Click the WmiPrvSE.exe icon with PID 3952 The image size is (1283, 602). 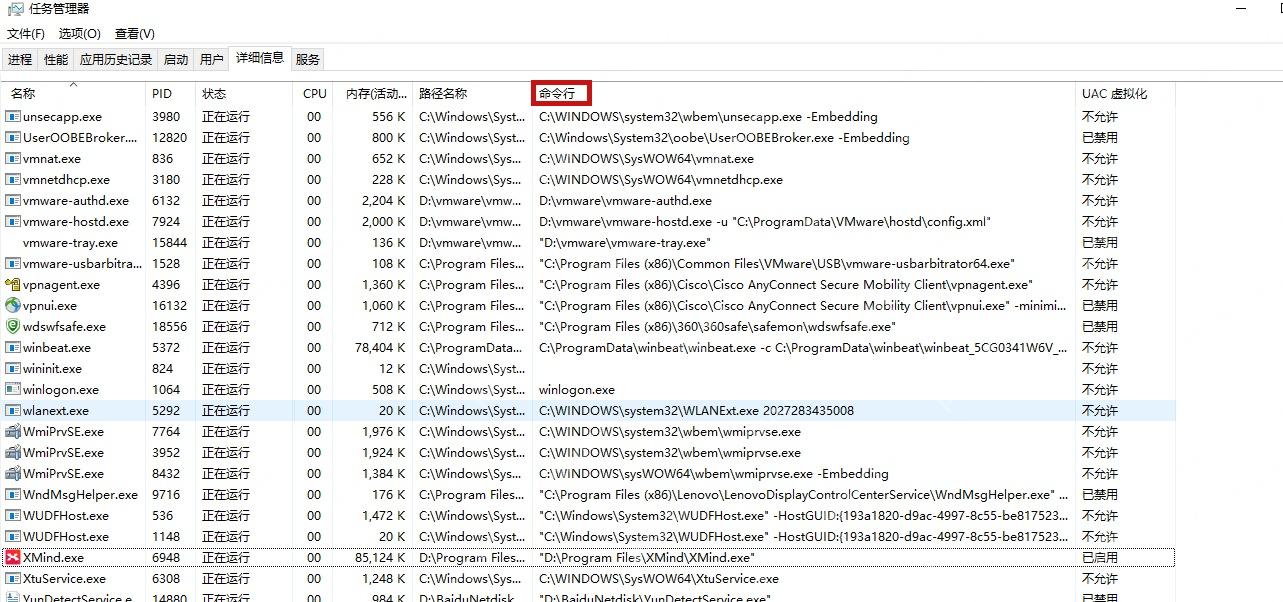(13, 453)
